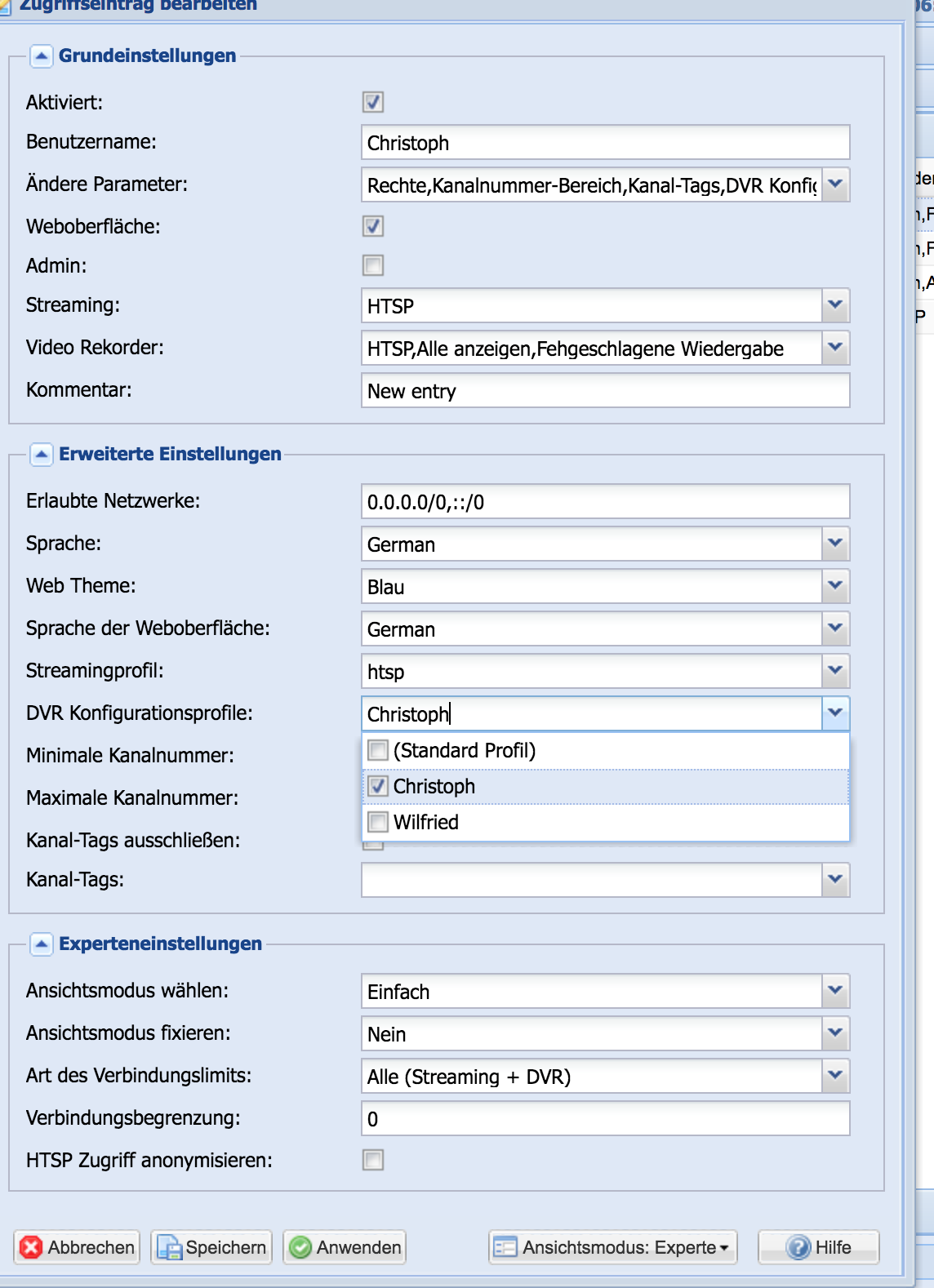934x1288 pixels.
Task: Click the Web Theme field showing Blau
Action: (x=592, y=586)
